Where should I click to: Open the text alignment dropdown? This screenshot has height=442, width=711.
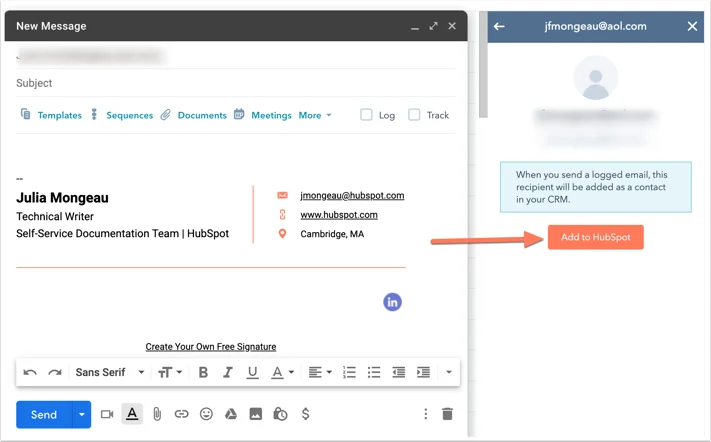tap(320, 372)
